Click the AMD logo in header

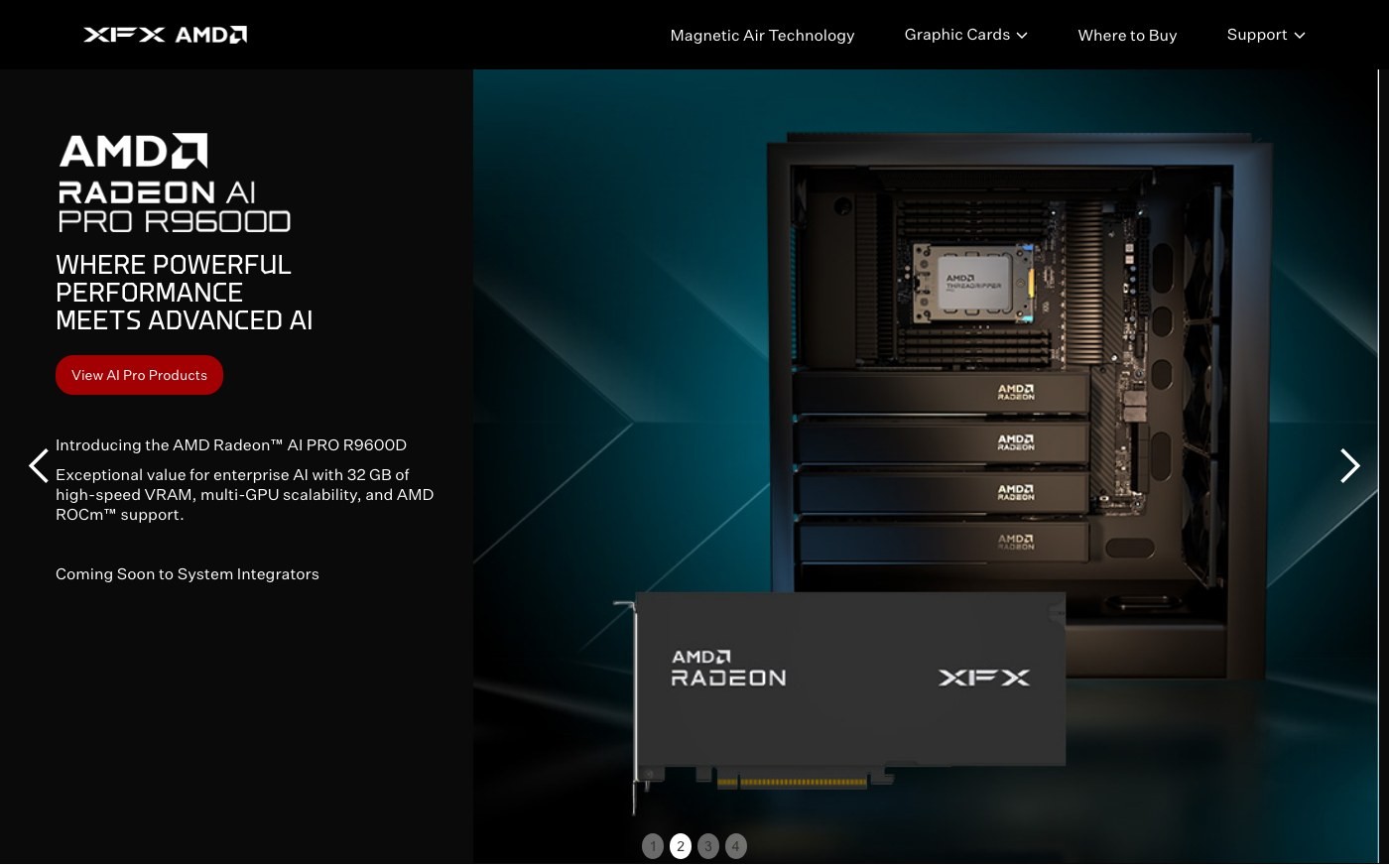click(x=211, y=35)
